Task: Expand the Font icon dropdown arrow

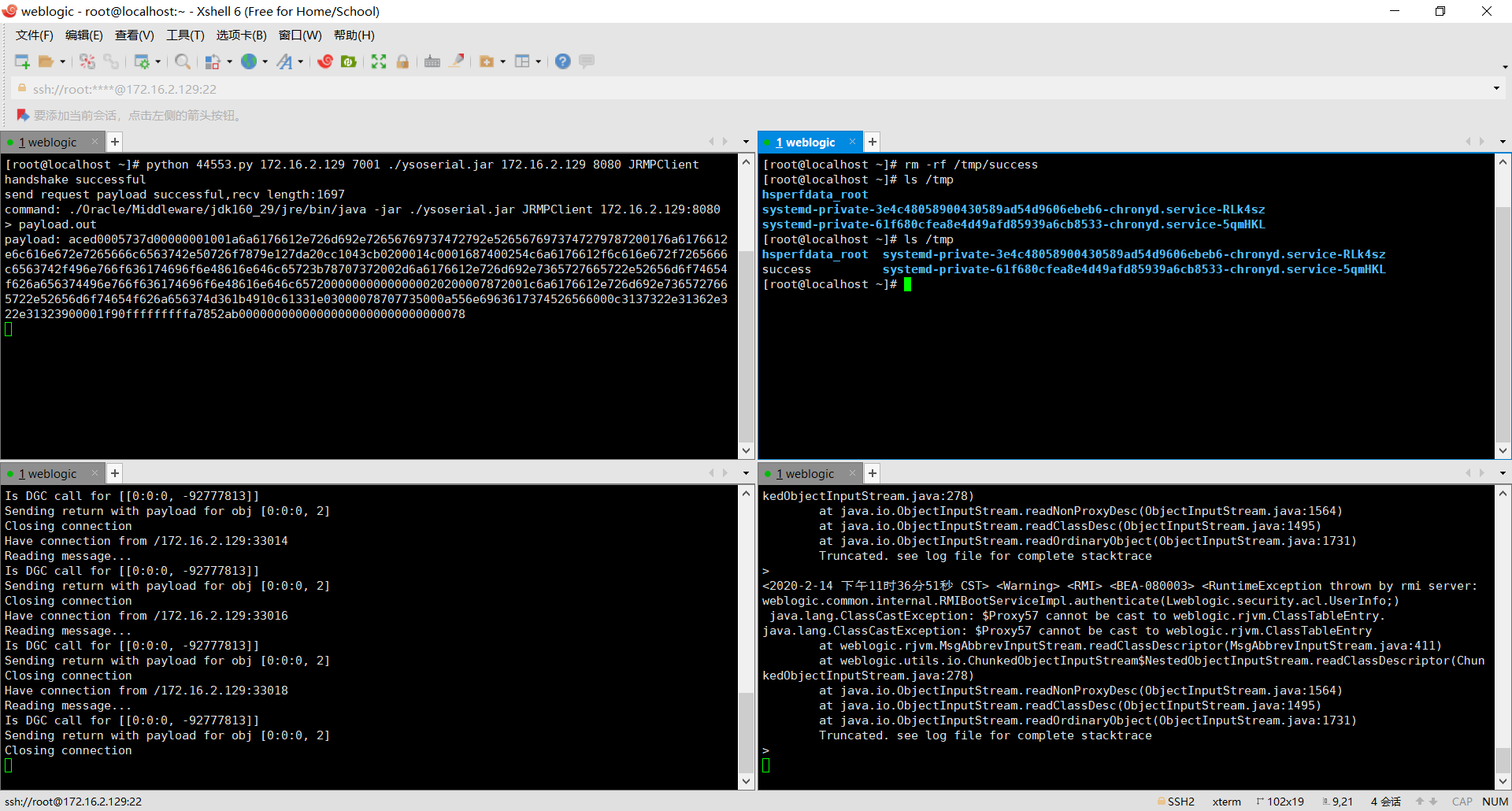Action: [300, 61]
